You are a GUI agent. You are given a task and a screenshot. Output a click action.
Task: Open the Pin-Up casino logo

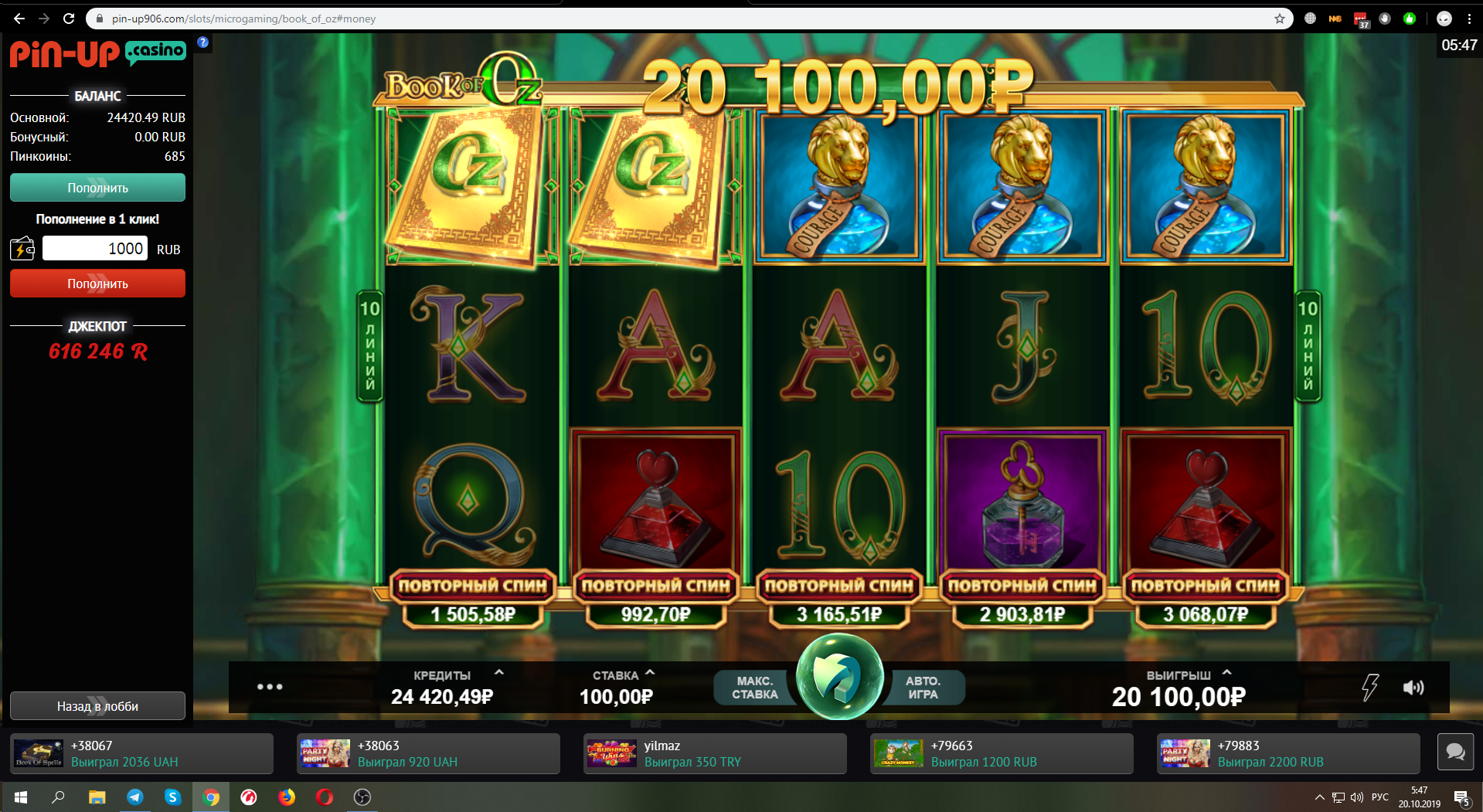[x=97, y=53]
